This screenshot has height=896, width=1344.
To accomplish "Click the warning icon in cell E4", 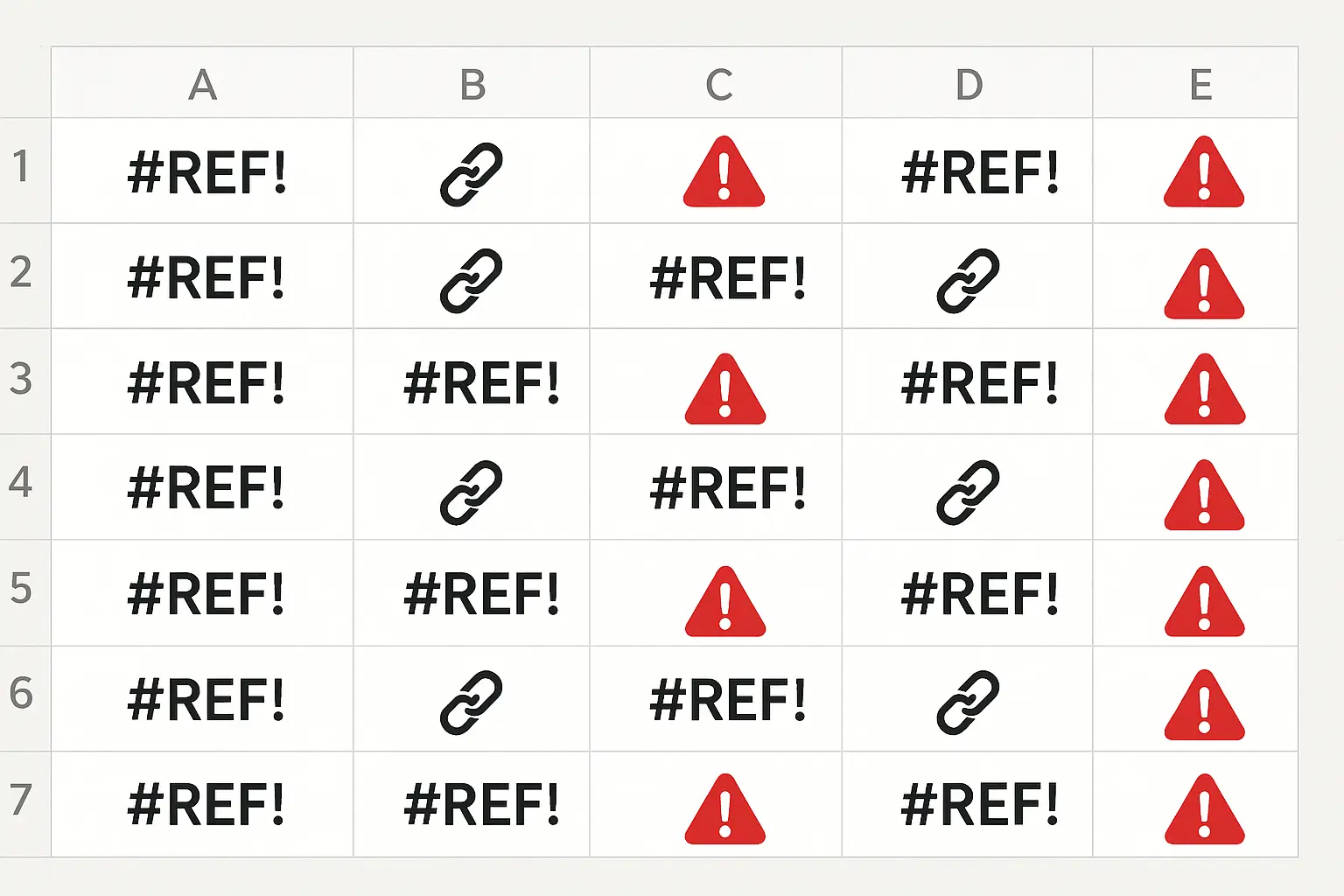I will click(x=1204, y=497).
